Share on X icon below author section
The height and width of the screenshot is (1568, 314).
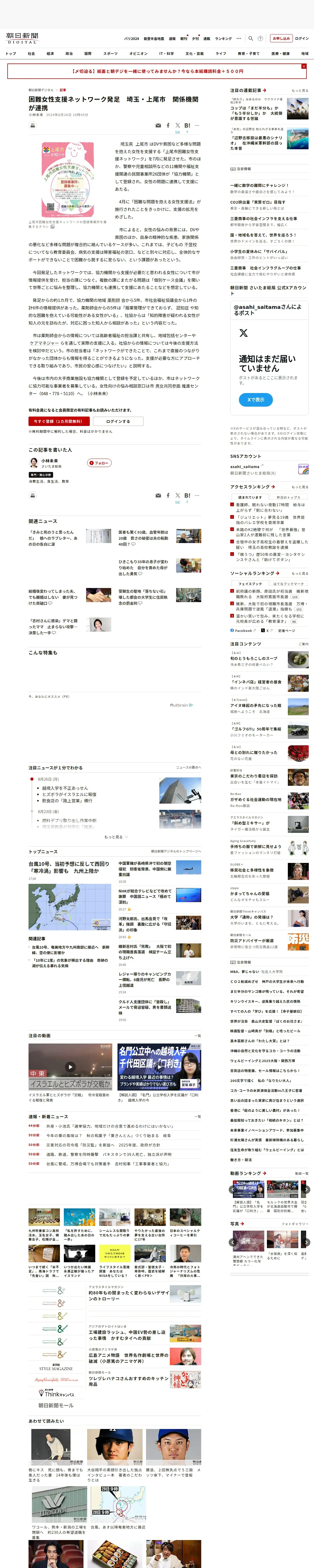(x=177, y=495)
